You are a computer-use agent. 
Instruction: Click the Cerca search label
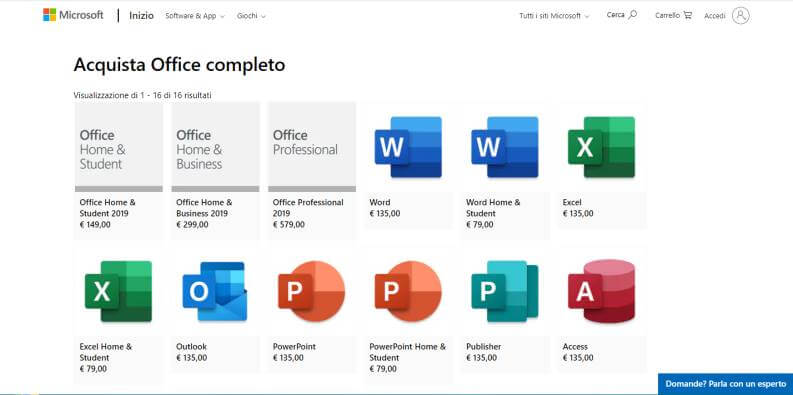615,15
